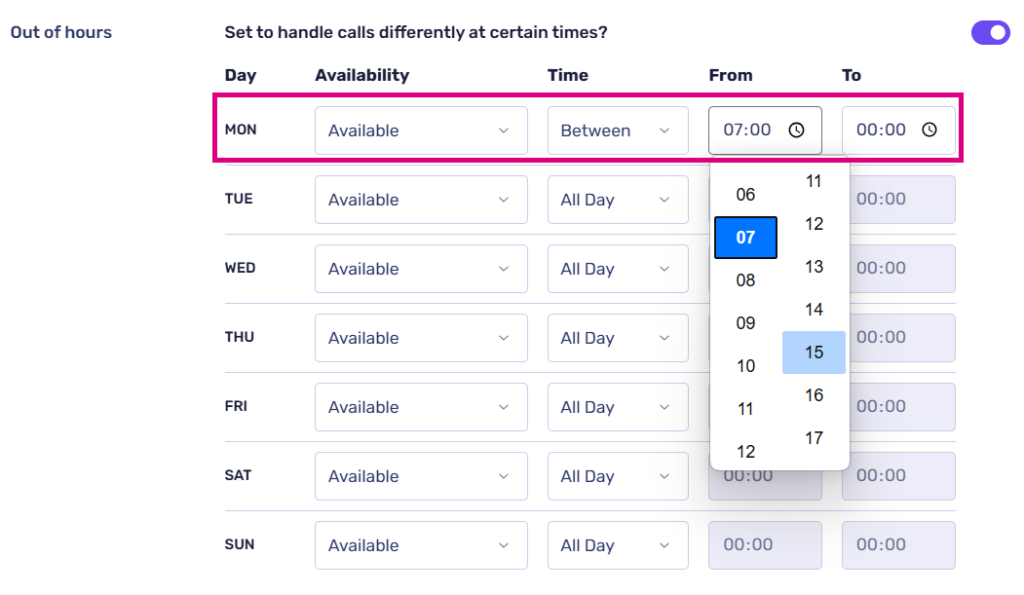Viewport: 1024px width, 595px height.
Task: Expand Tuesday's Availability dropdown
Action: [x=420, y=200]
